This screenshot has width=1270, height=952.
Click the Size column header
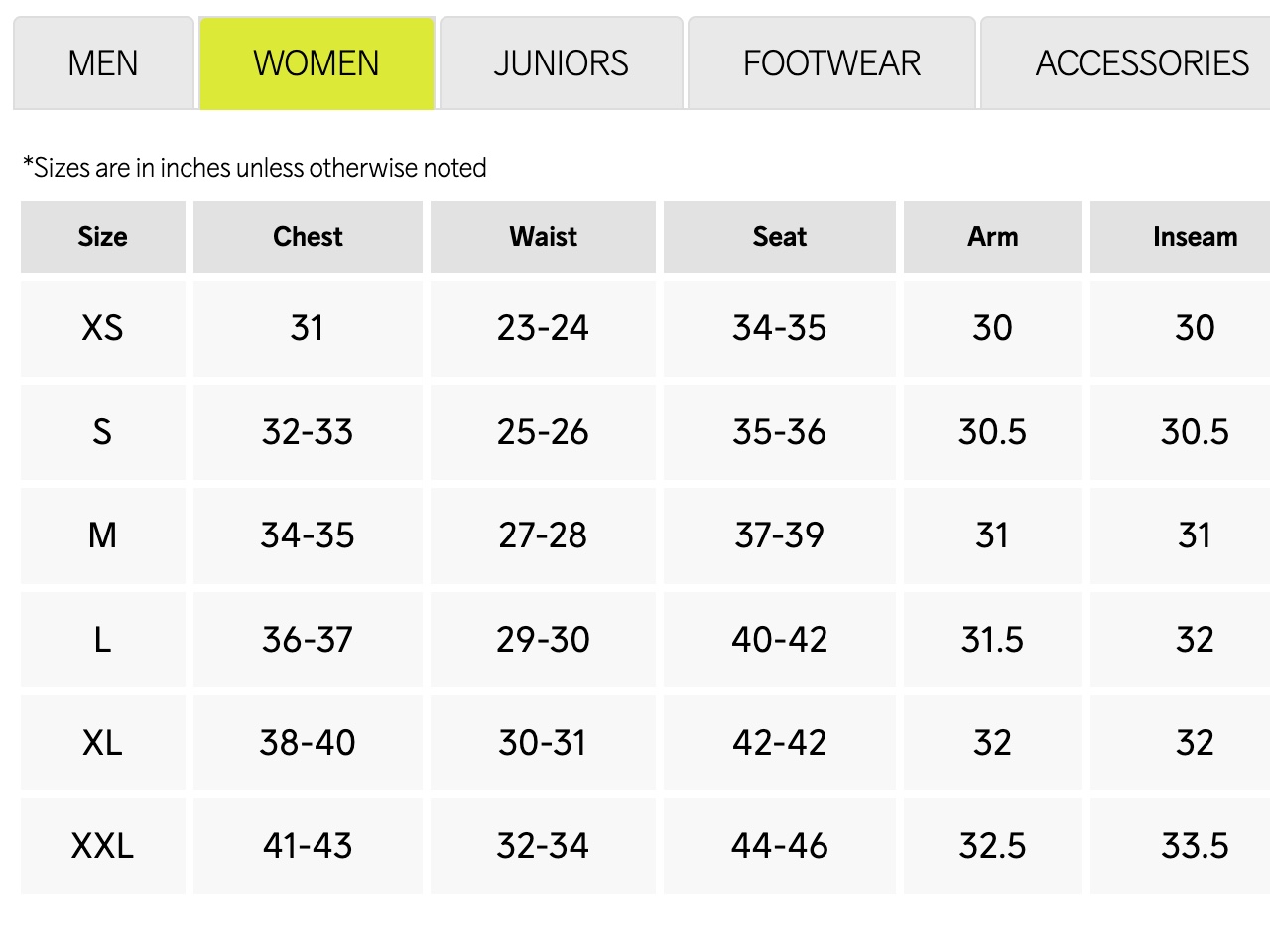pyautogui.click(x=102, y=236)
